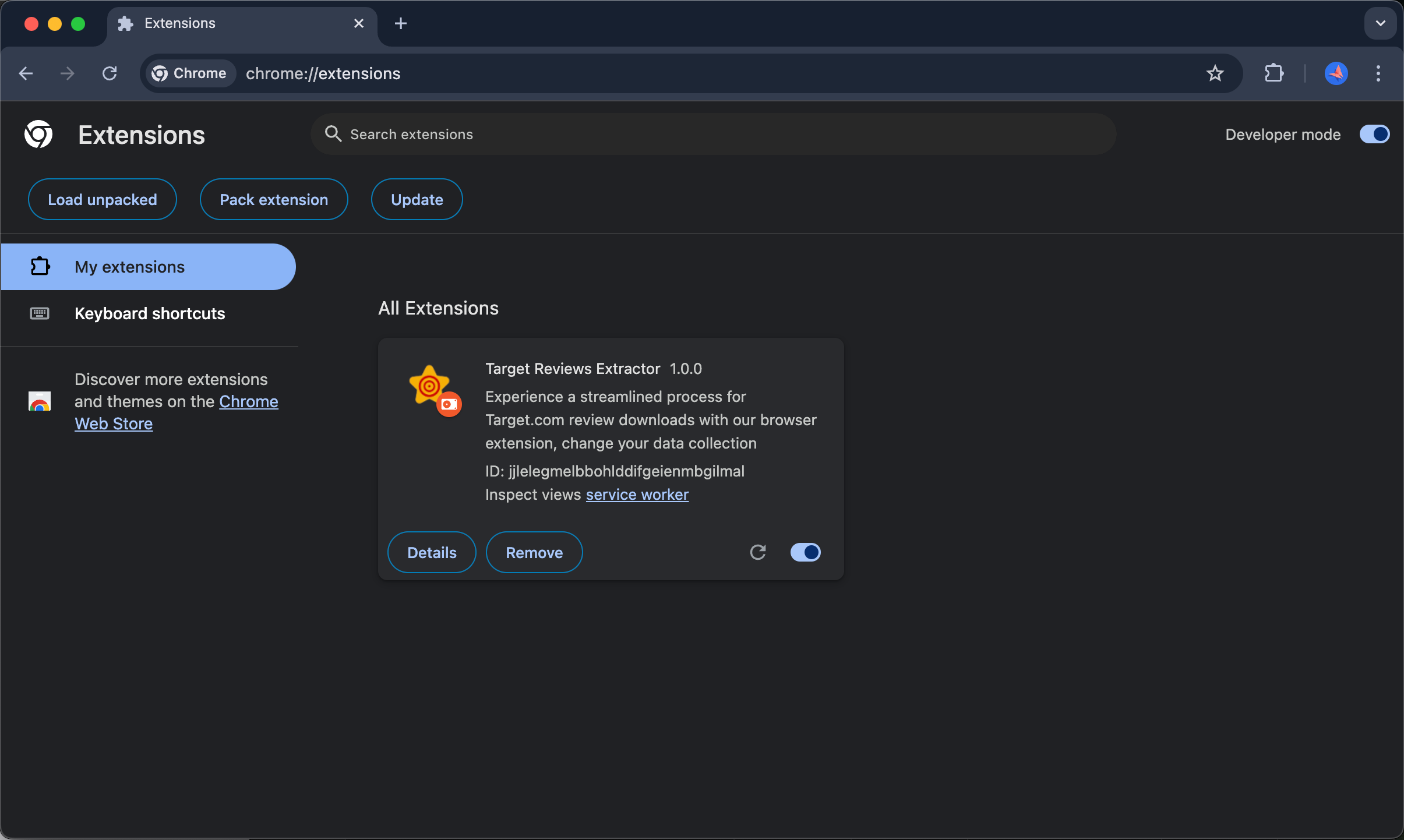Reload the page from the toolbar

[110, 73]
